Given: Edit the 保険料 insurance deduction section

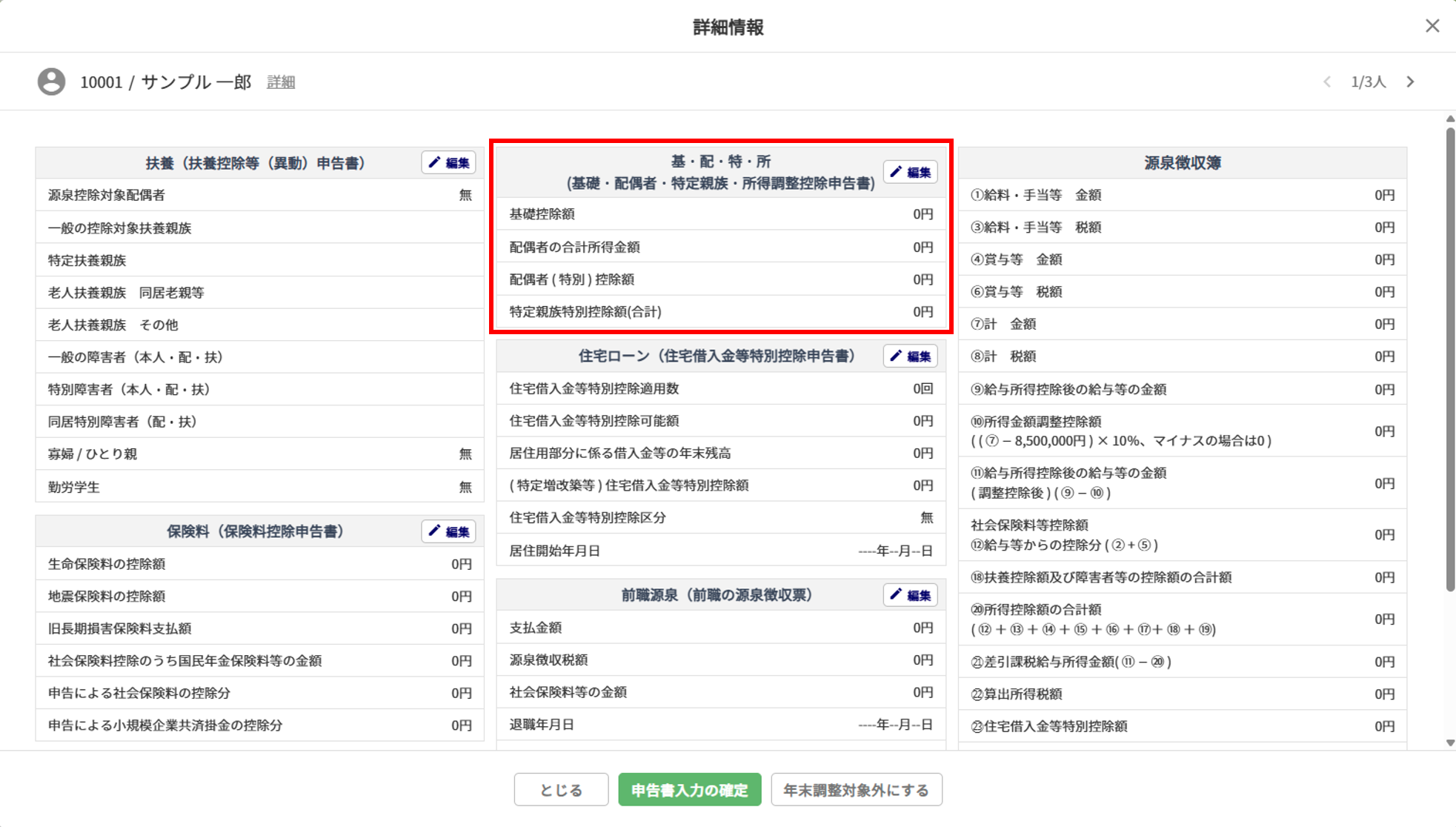Looking at the screenshot, I should [x=448, y=531].
